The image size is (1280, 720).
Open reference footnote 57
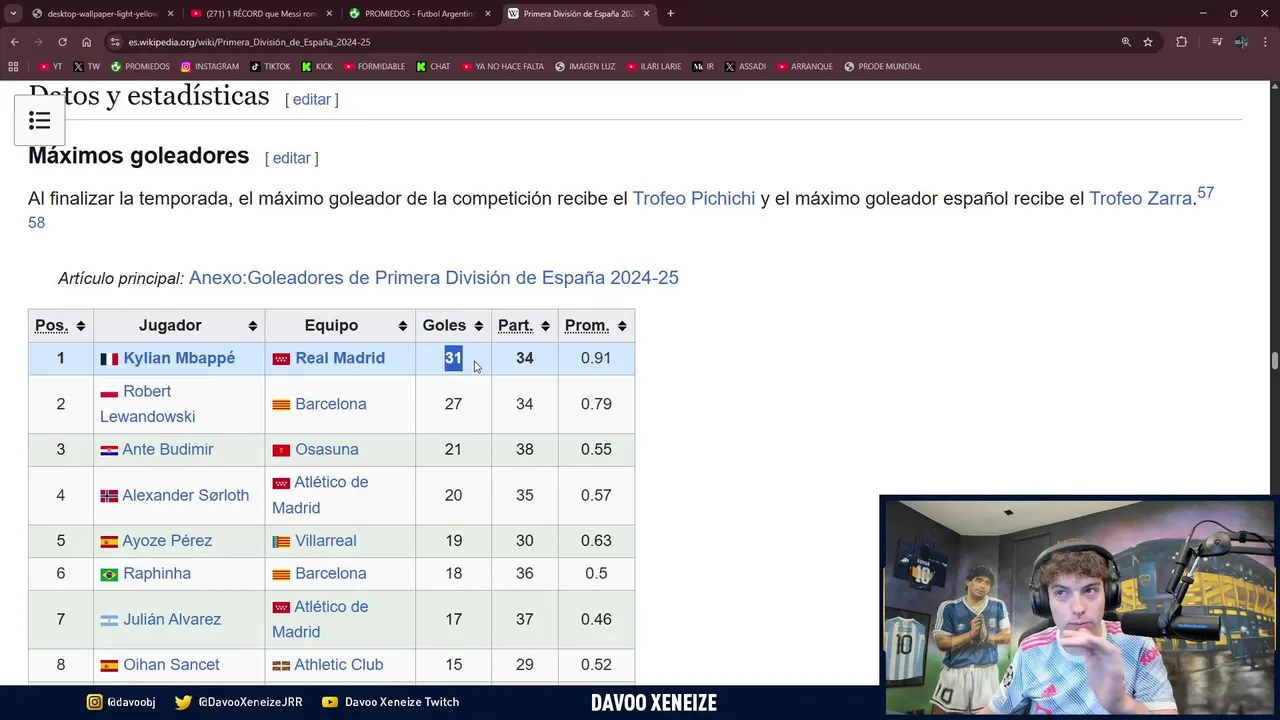coord(1205,192)
